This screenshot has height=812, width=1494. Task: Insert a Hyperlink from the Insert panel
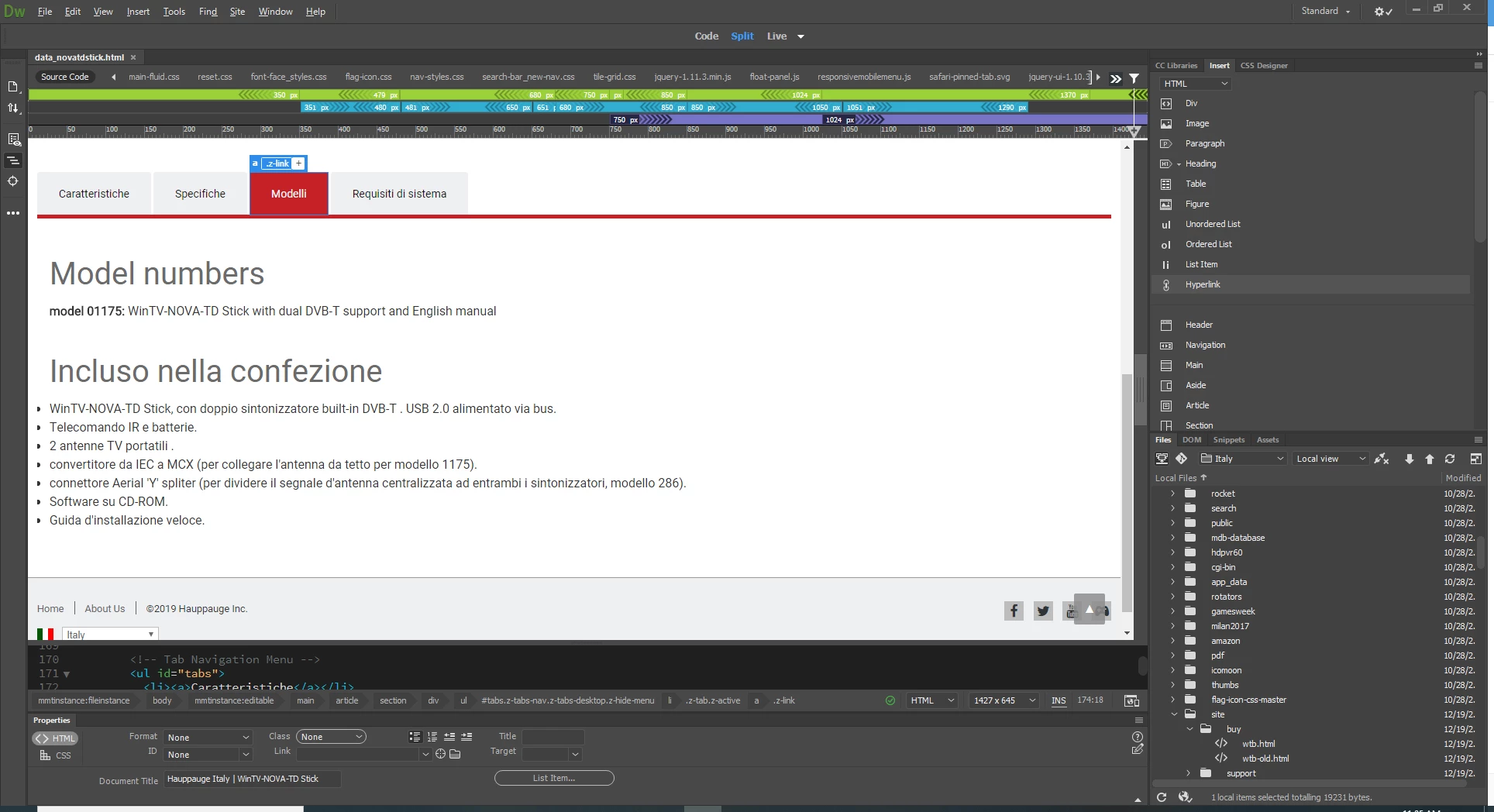click(x=1202, y=284)
